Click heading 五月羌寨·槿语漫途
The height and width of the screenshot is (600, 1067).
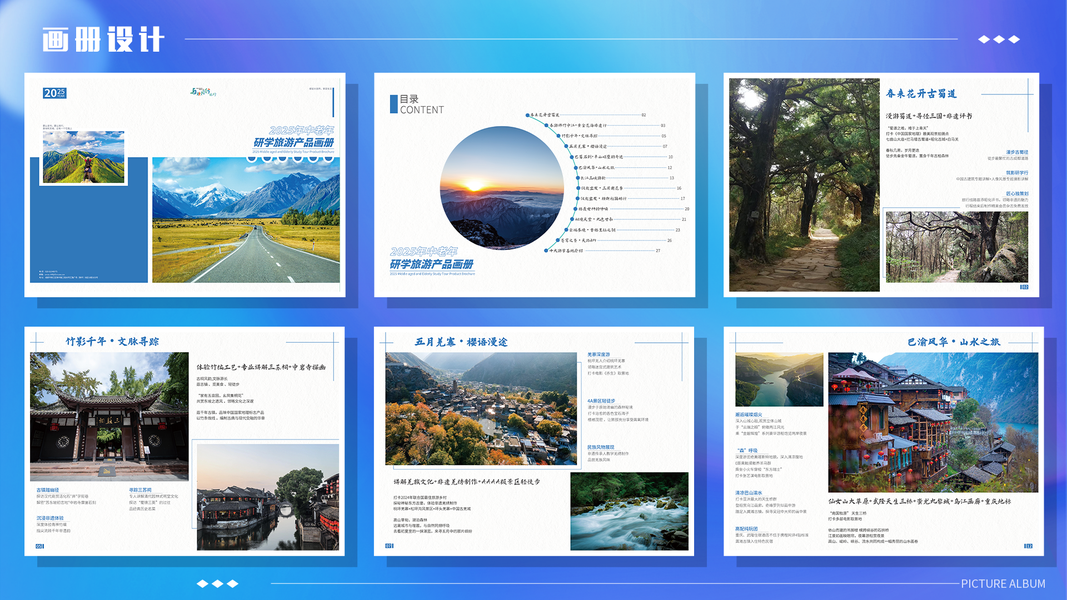pos(461,341)
